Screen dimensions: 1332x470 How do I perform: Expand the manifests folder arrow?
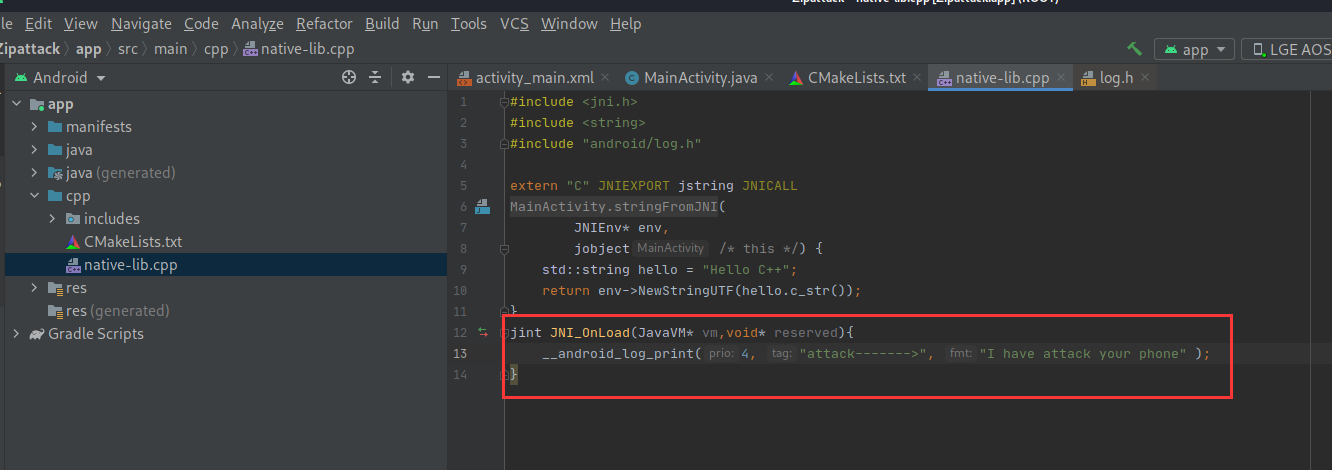[x=34, y=127]
